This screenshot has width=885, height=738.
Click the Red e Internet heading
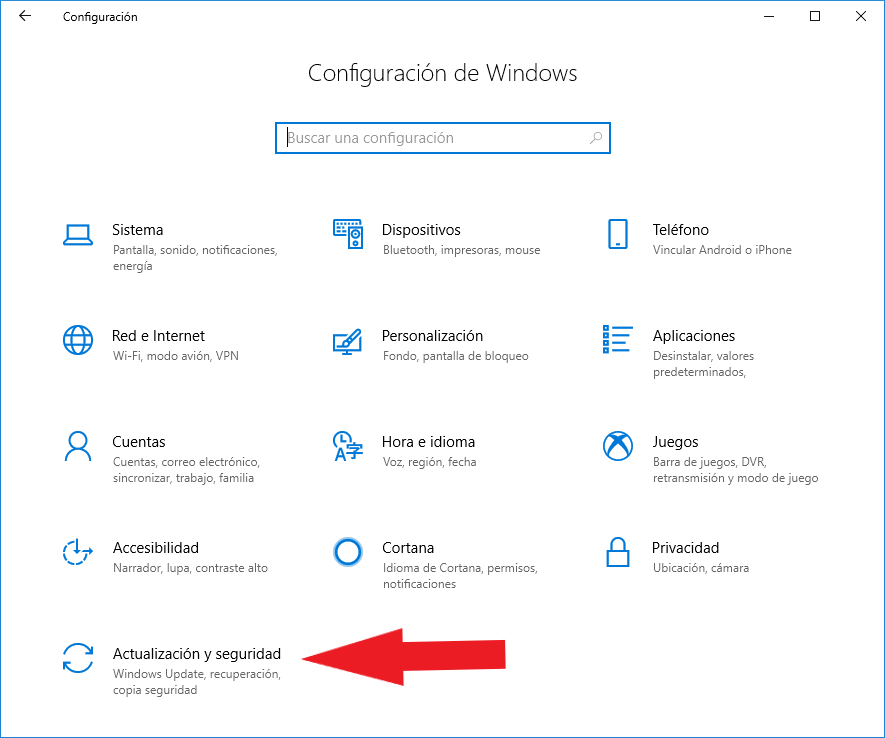158,336
